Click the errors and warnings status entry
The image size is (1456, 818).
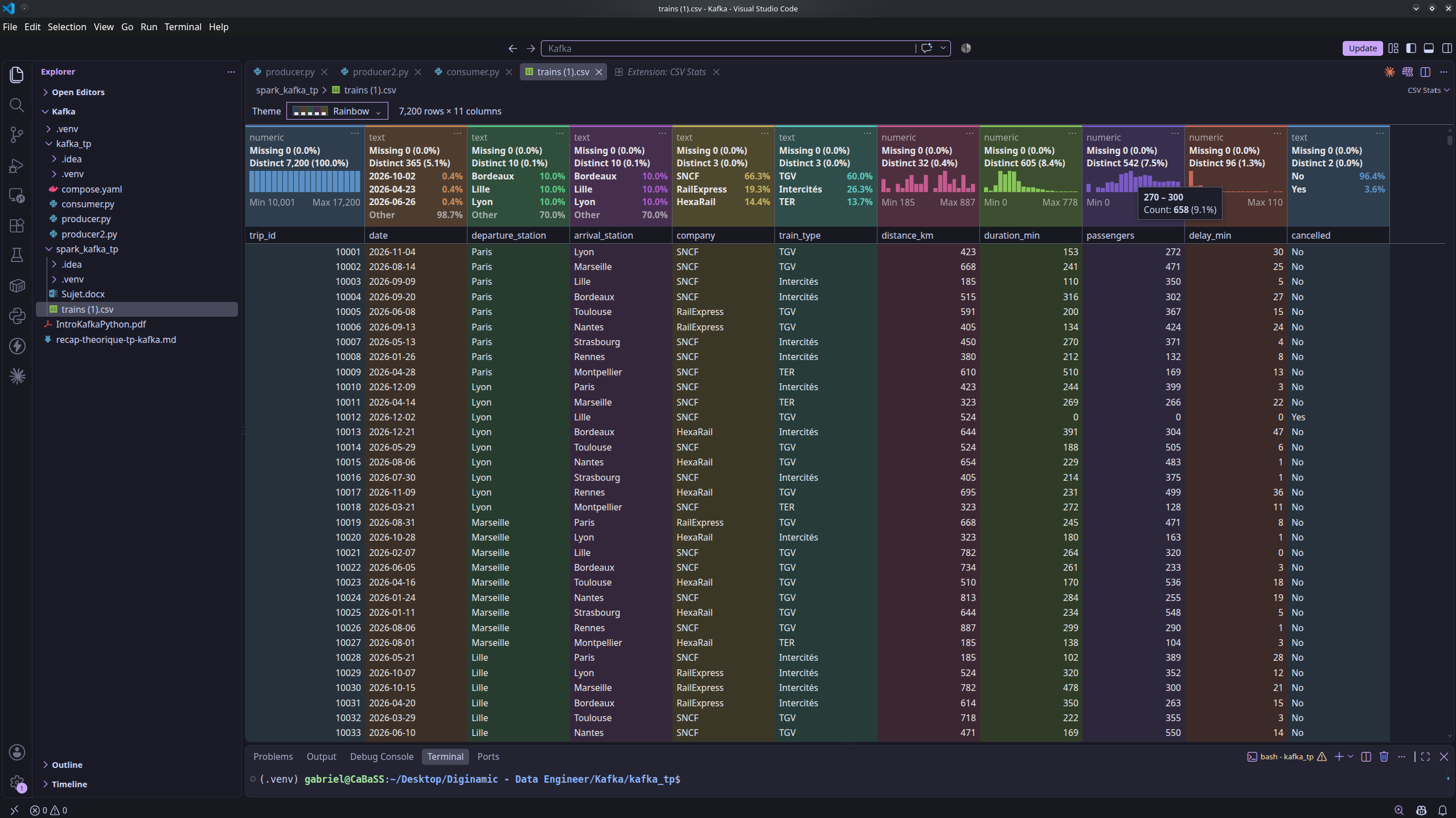click(x=48, y=810)
